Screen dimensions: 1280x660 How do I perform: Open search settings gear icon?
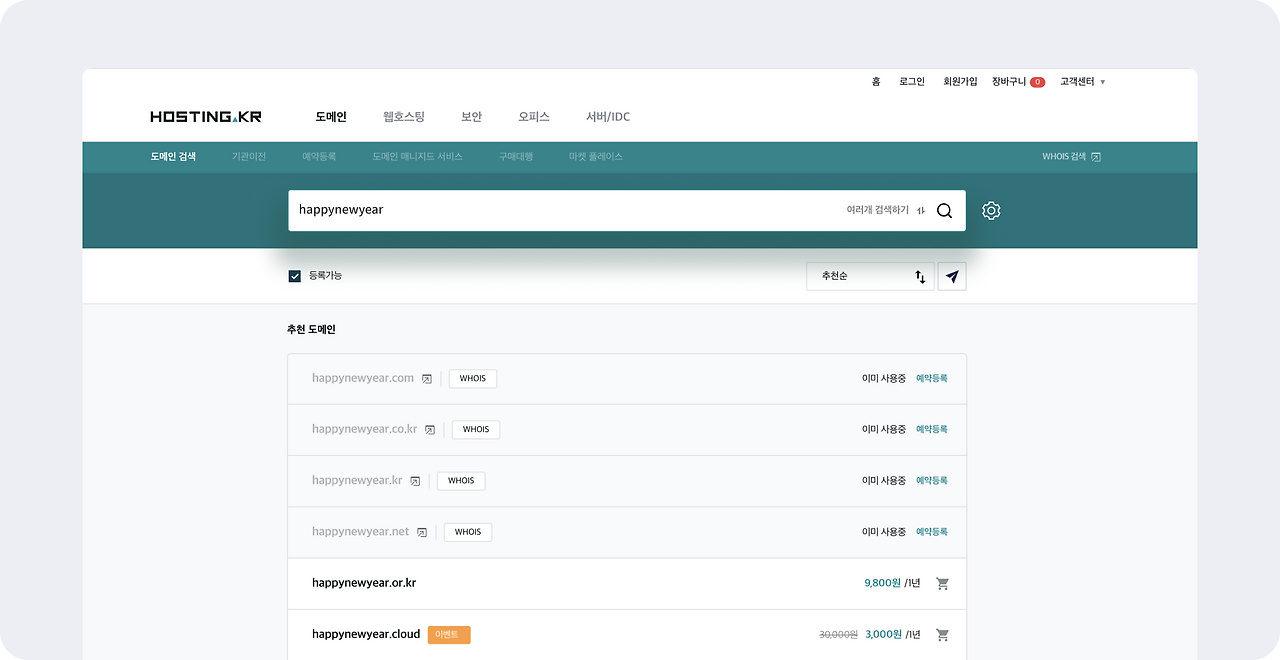(991, 210)
